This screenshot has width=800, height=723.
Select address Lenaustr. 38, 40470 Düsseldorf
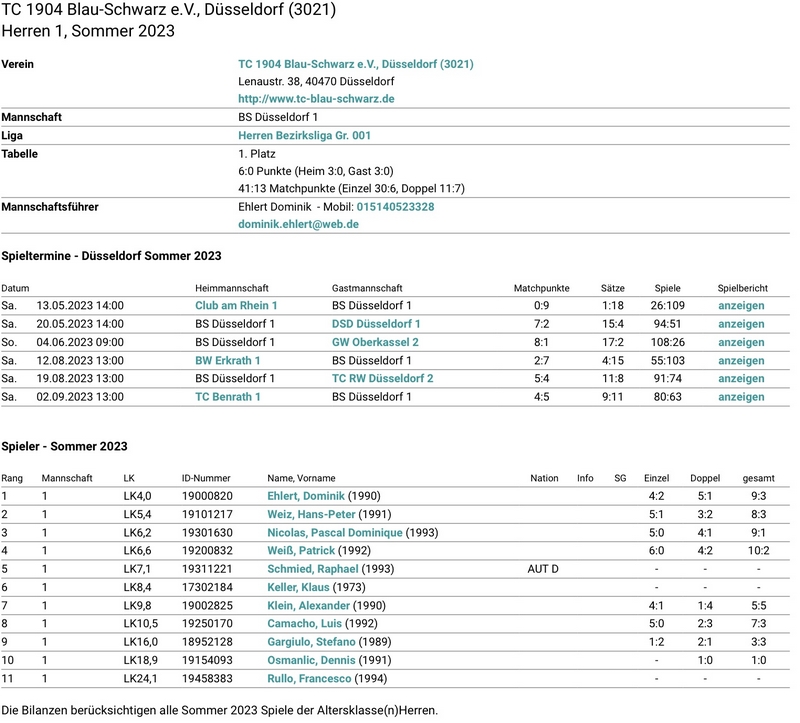tap(316, 82)
